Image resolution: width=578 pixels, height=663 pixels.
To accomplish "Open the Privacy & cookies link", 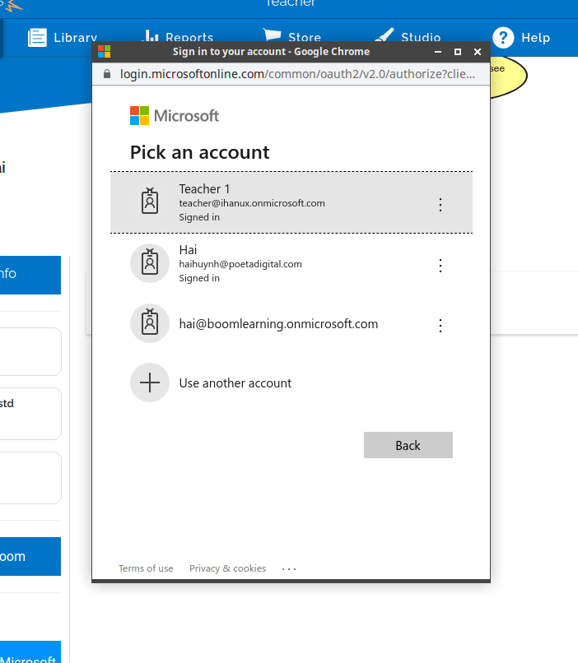I will [227, 568].
